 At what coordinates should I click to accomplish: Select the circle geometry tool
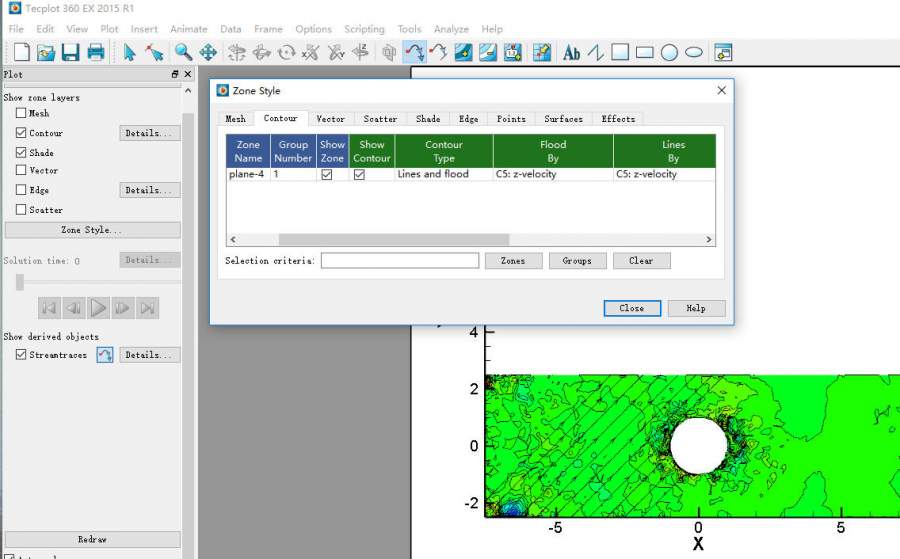669,53
